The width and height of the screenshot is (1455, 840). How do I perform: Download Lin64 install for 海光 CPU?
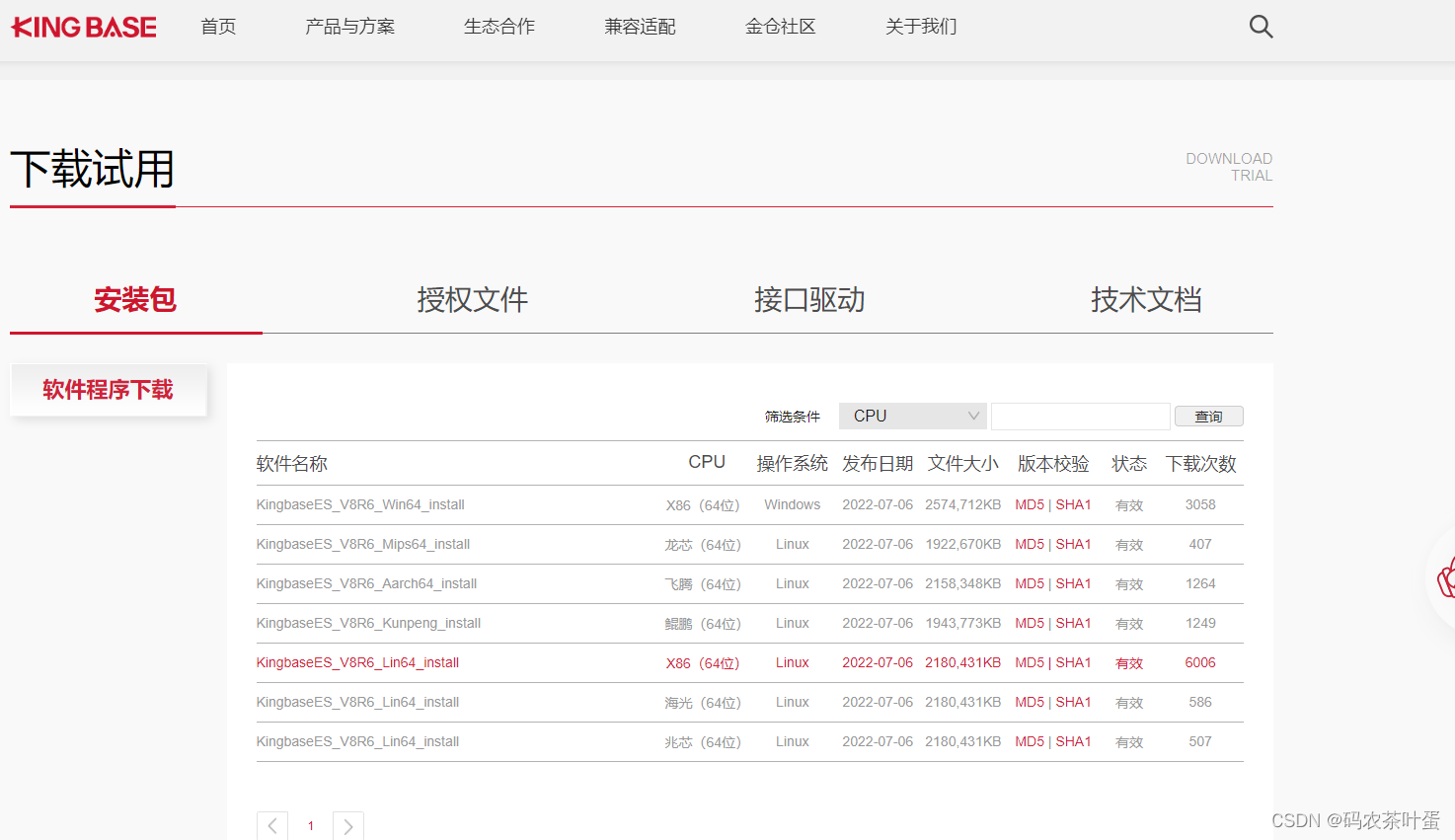click(x=357, y=702)
